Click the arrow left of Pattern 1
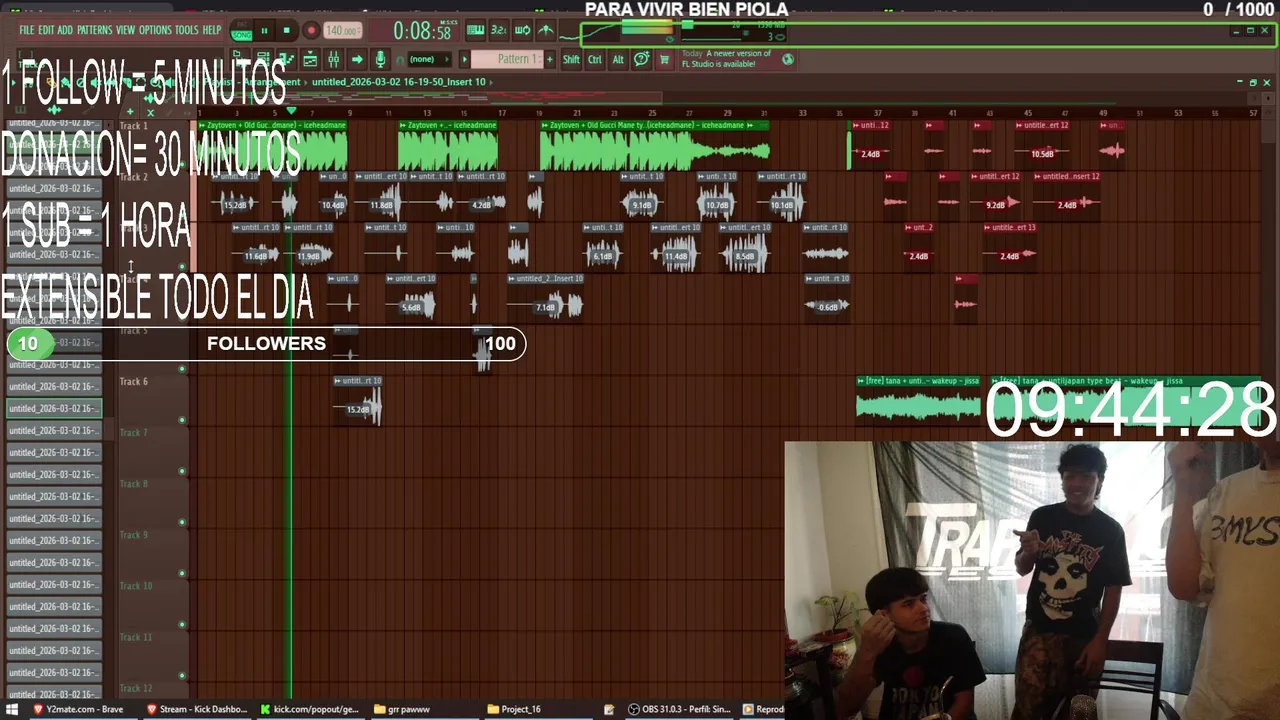 tap(464, 59)
